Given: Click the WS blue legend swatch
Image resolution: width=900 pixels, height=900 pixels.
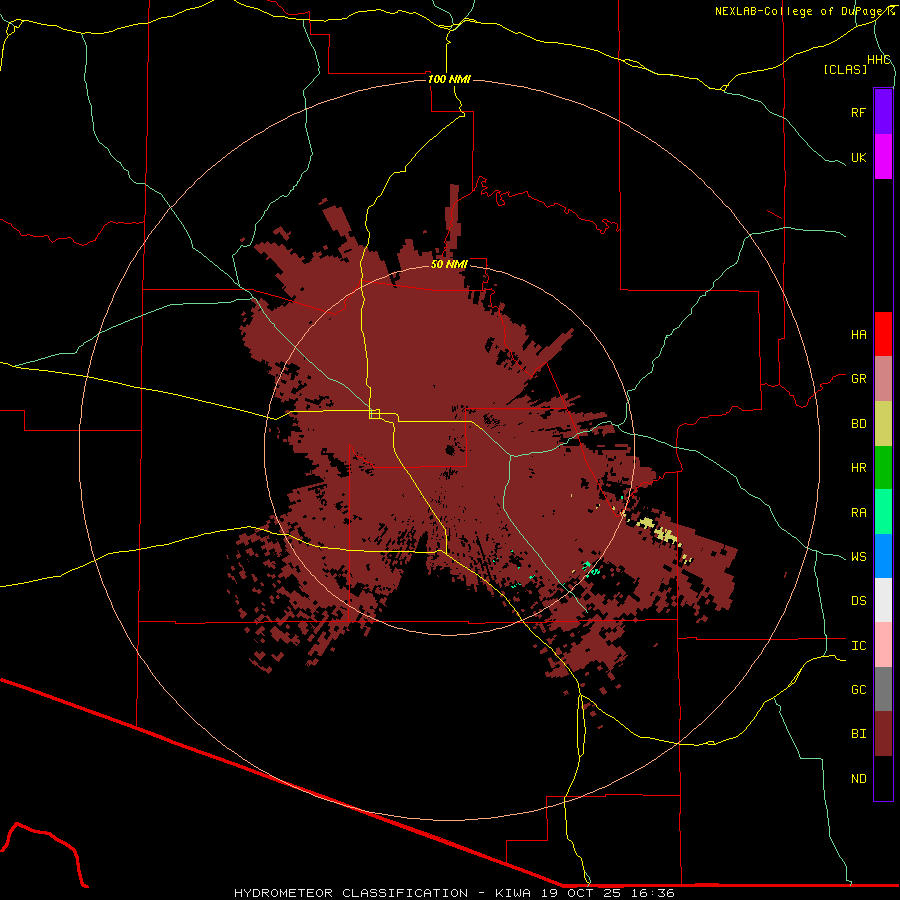Looking at the screenshot, I should pos(883,556).
